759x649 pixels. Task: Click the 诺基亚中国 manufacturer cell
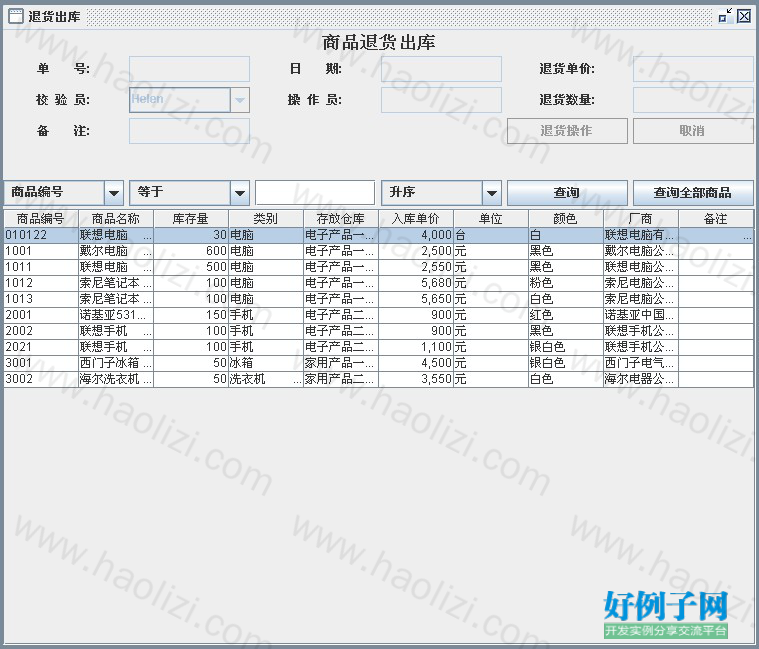point(641,315)
